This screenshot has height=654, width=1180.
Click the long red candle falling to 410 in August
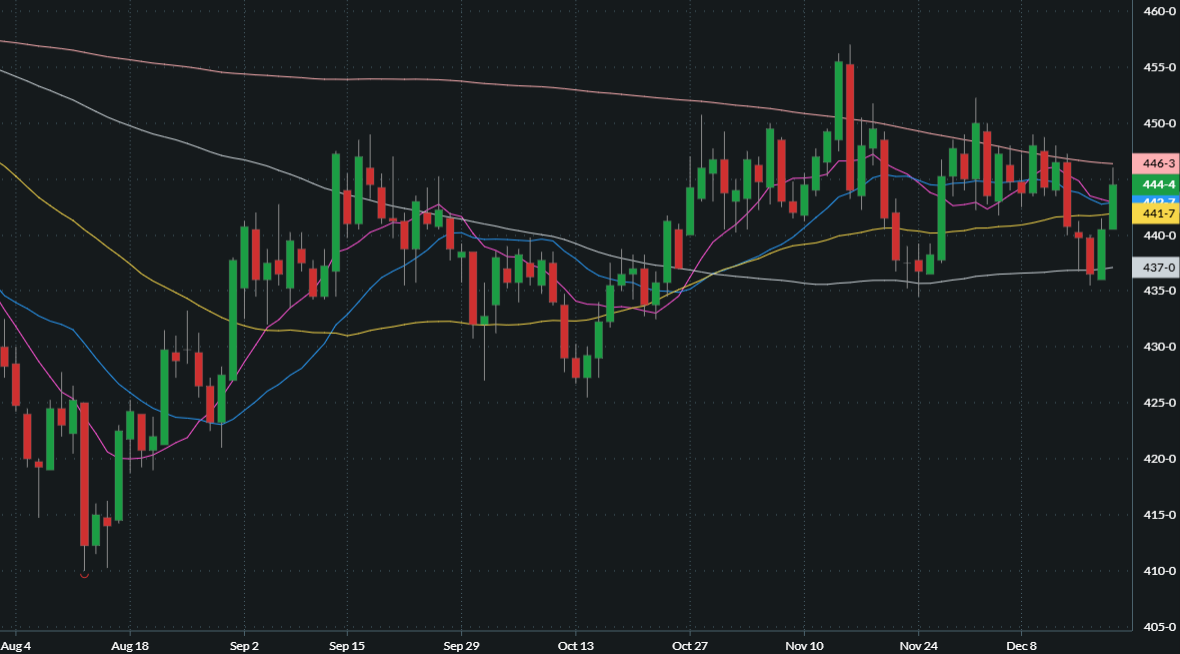point(85,473)
